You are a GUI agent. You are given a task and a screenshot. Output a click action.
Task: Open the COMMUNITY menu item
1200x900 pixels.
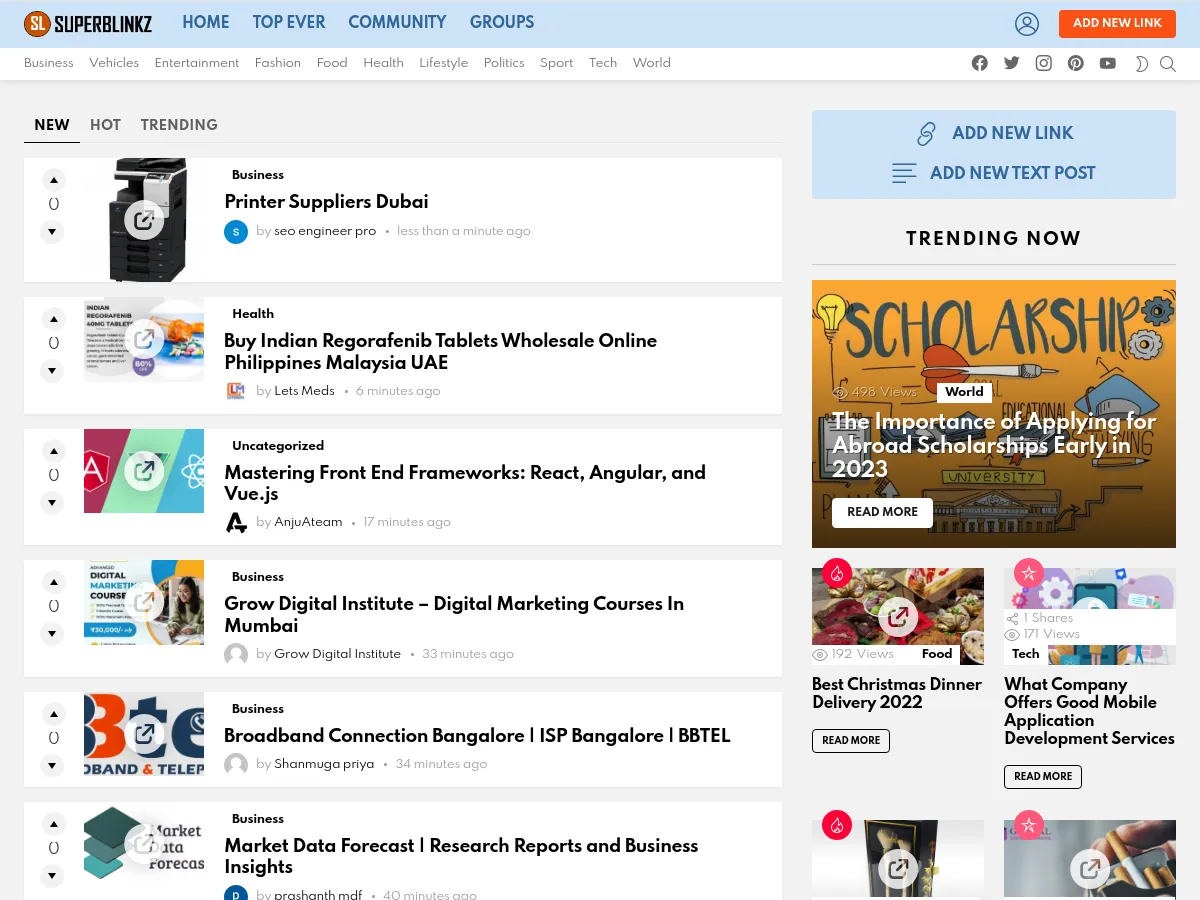(x=397, y=23)
